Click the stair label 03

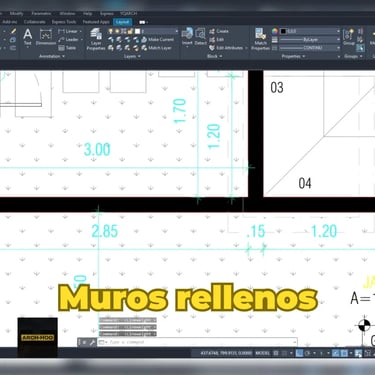(277, 88)
